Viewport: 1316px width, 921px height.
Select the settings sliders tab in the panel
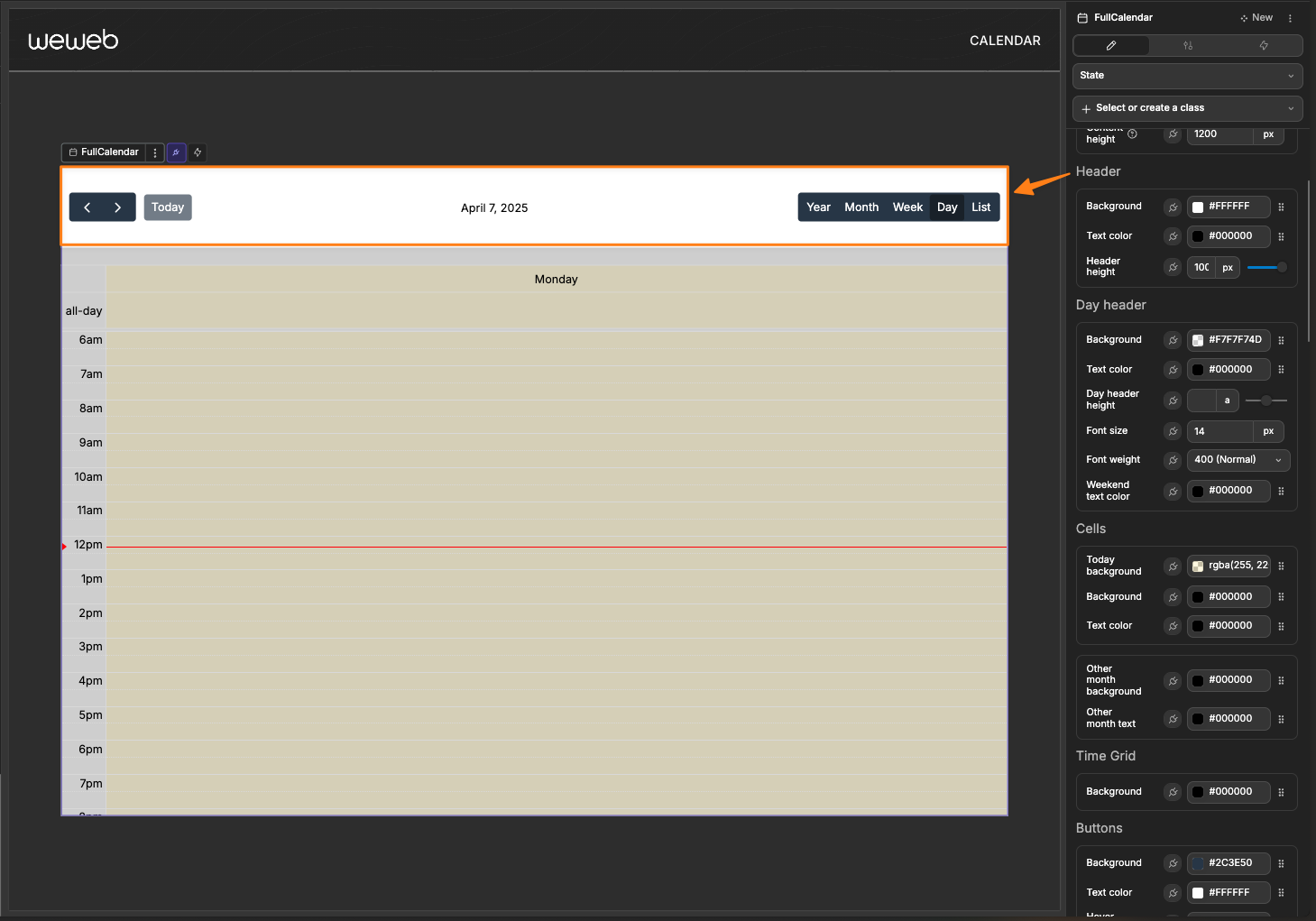coord(1188,45)
